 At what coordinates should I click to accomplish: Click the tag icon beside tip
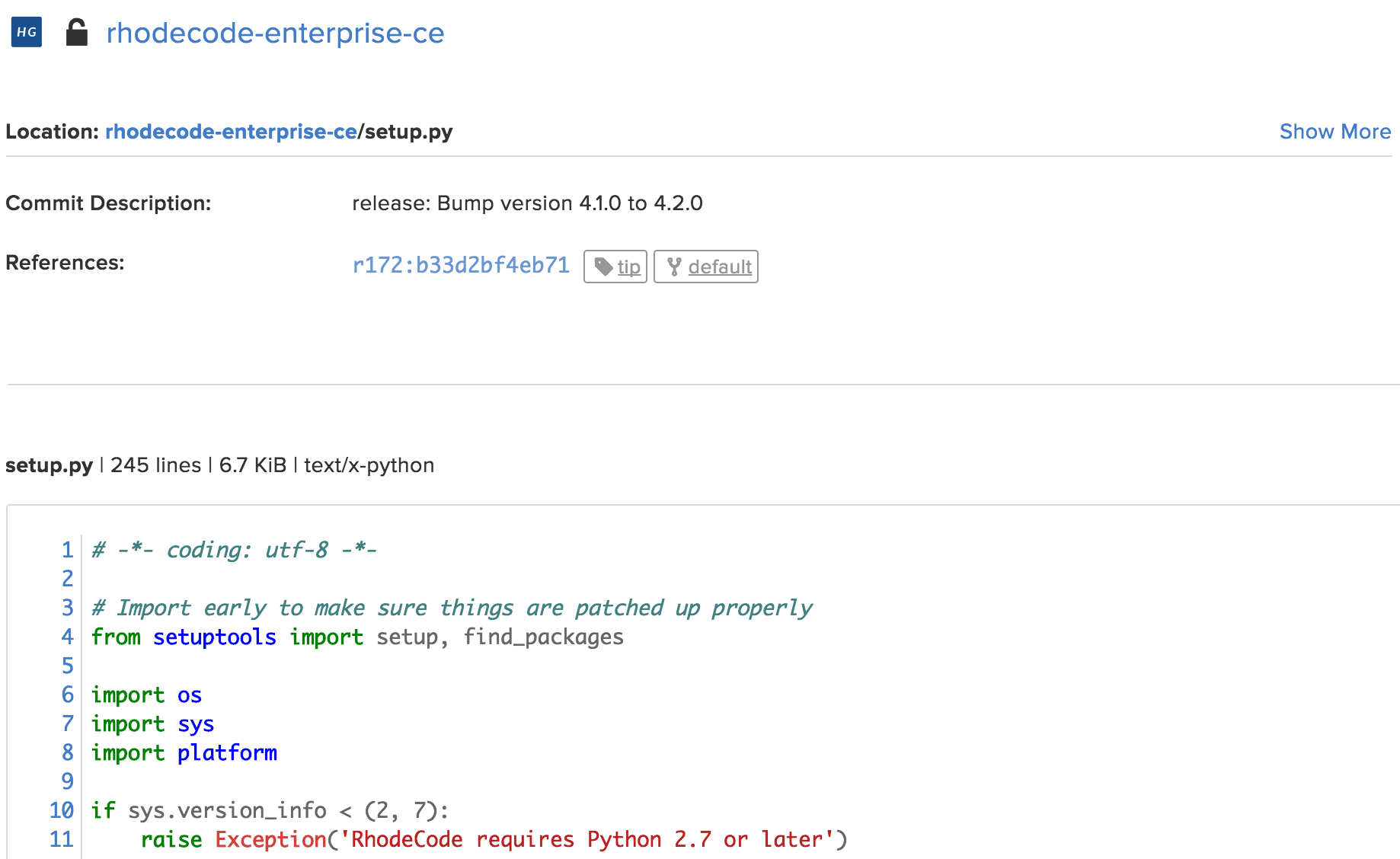pyautogui.click(x=603, y=267)
